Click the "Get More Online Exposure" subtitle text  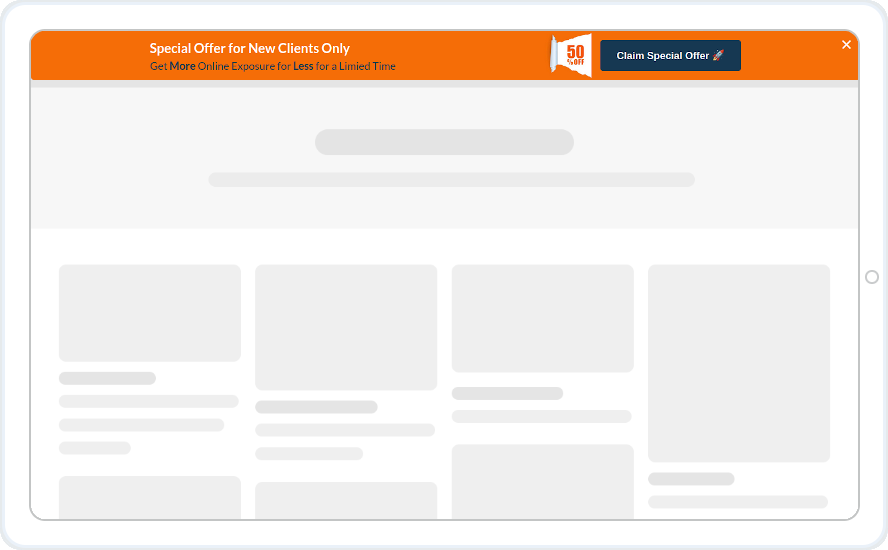click(272, 66)
